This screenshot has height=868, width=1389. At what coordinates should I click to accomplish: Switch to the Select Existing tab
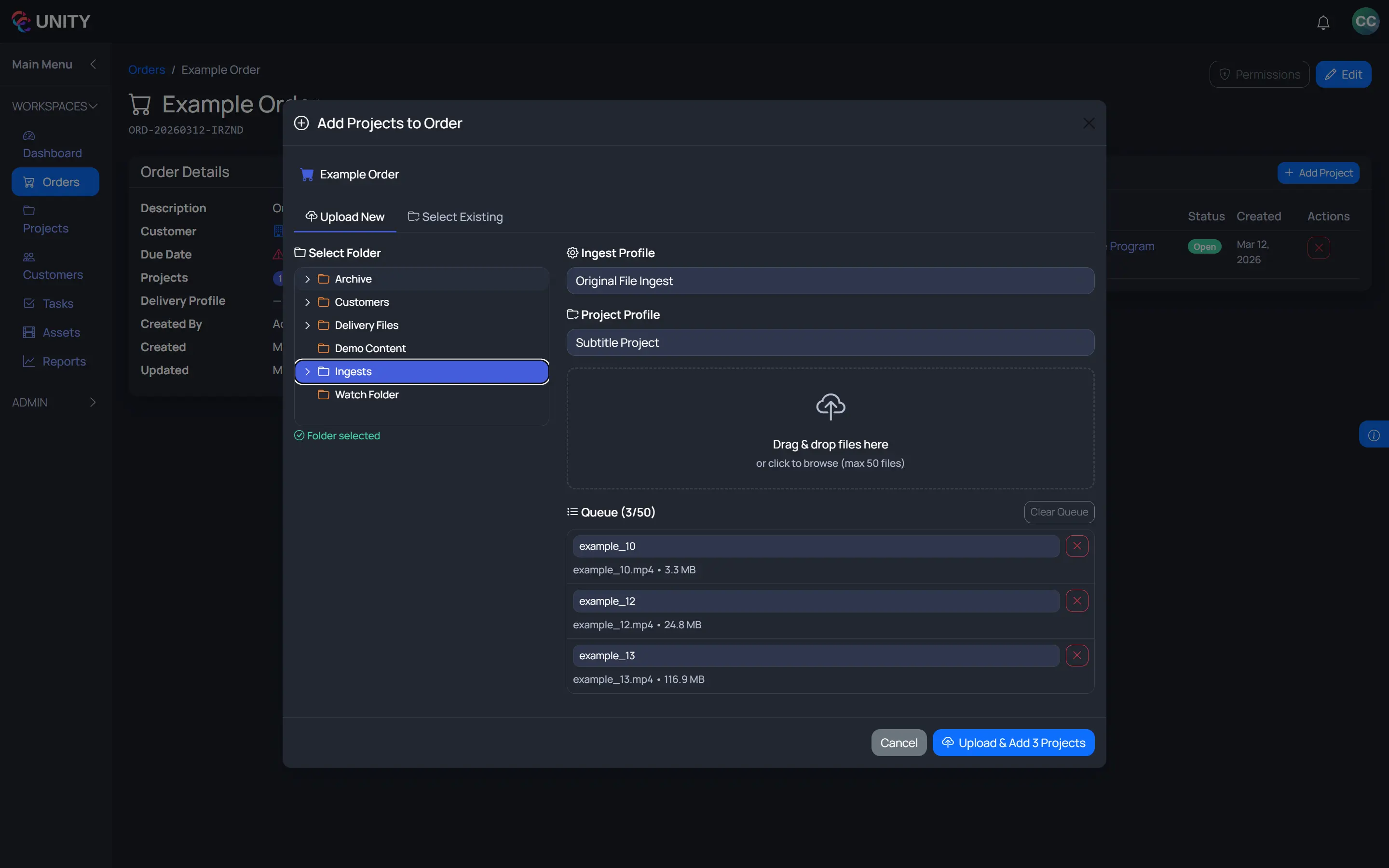coord(455,217)
